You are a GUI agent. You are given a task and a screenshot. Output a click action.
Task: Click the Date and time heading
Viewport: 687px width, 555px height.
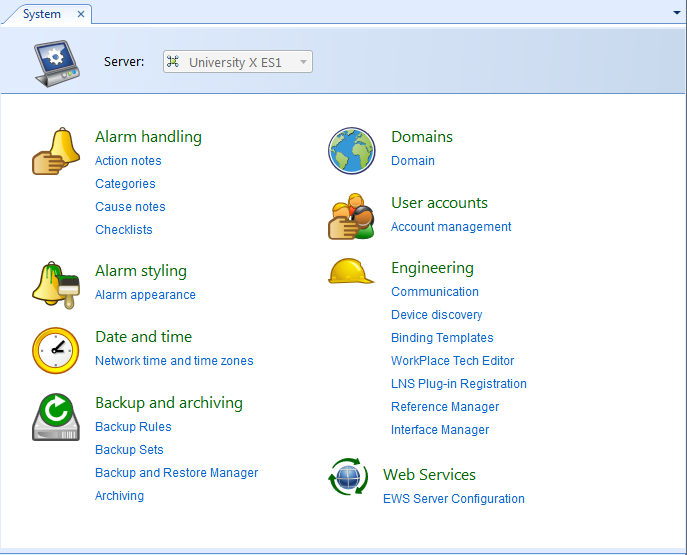click(144, 337)
